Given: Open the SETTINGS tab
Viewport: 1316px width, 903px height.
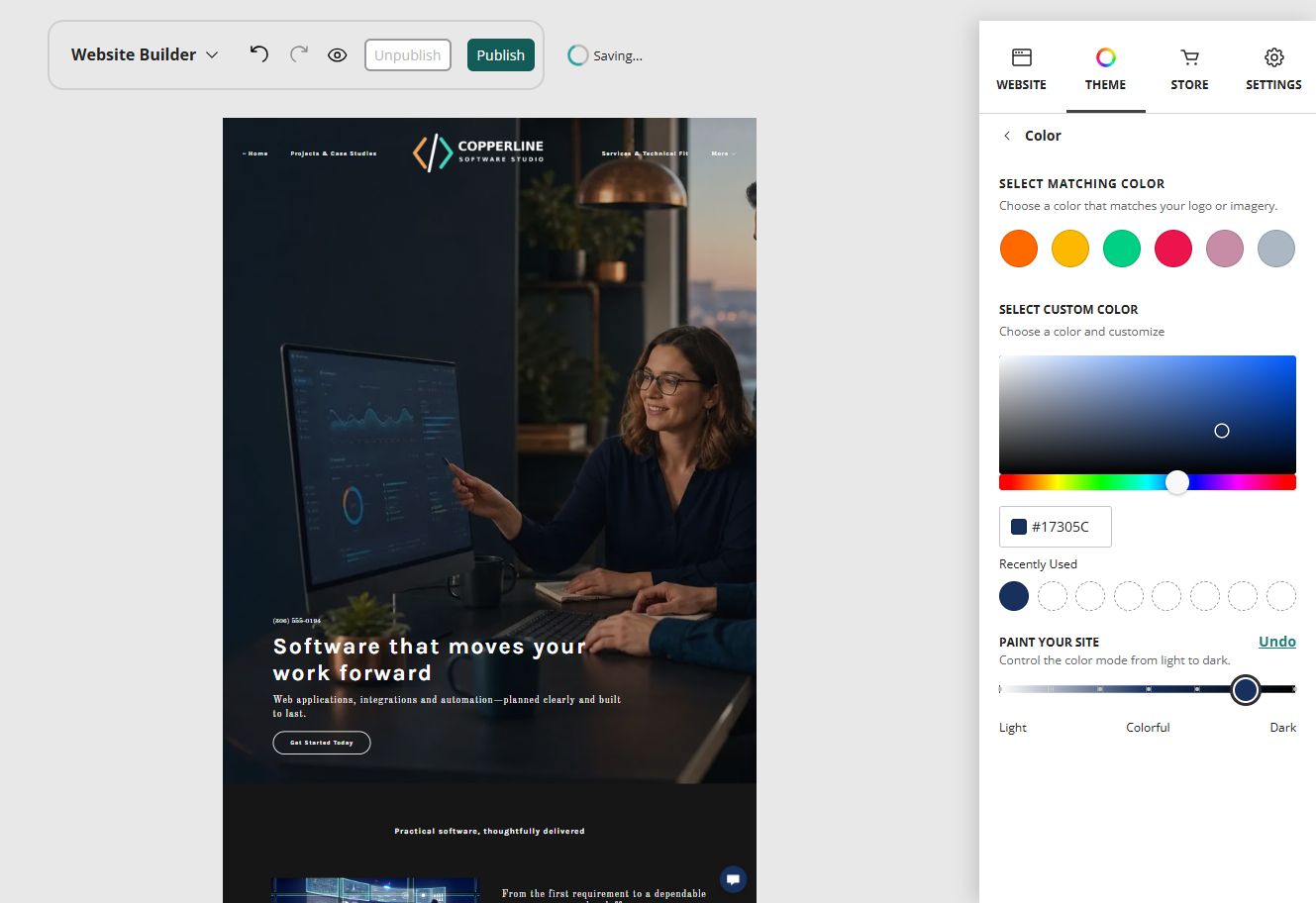Looking at the screenshot, I should (1273, 69).
